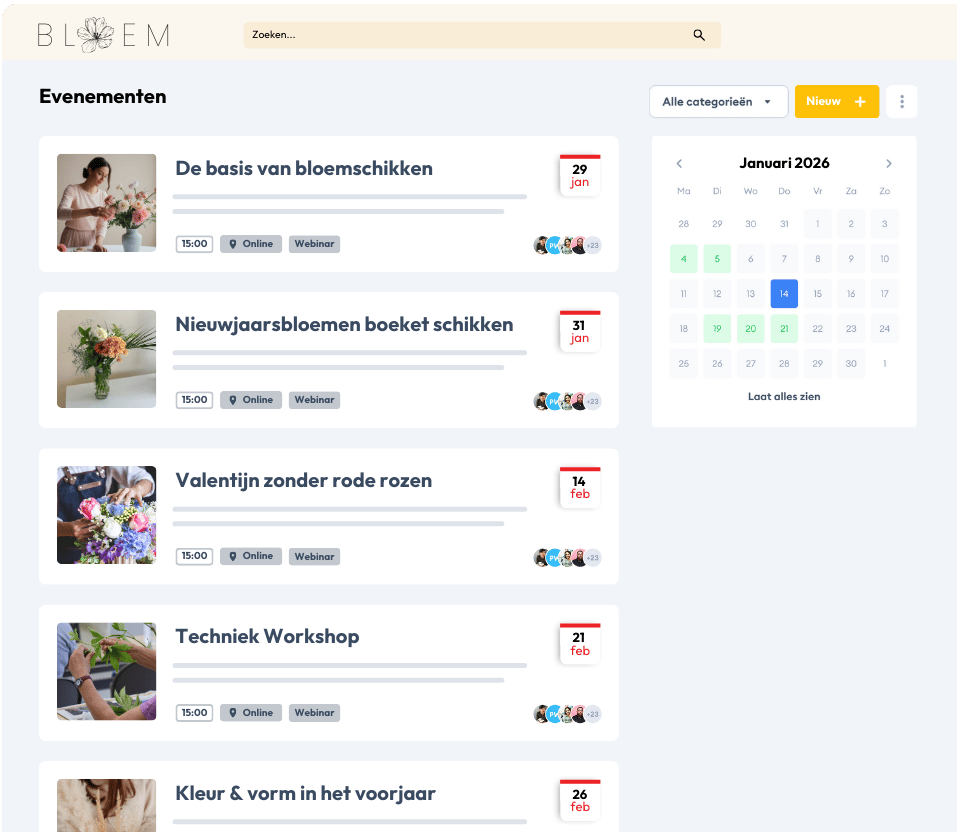This screenshot has width=957, height=832.
Task: Open Nieuwjaarsbloemen boeket schikken event title
Action: pos(344,324)
